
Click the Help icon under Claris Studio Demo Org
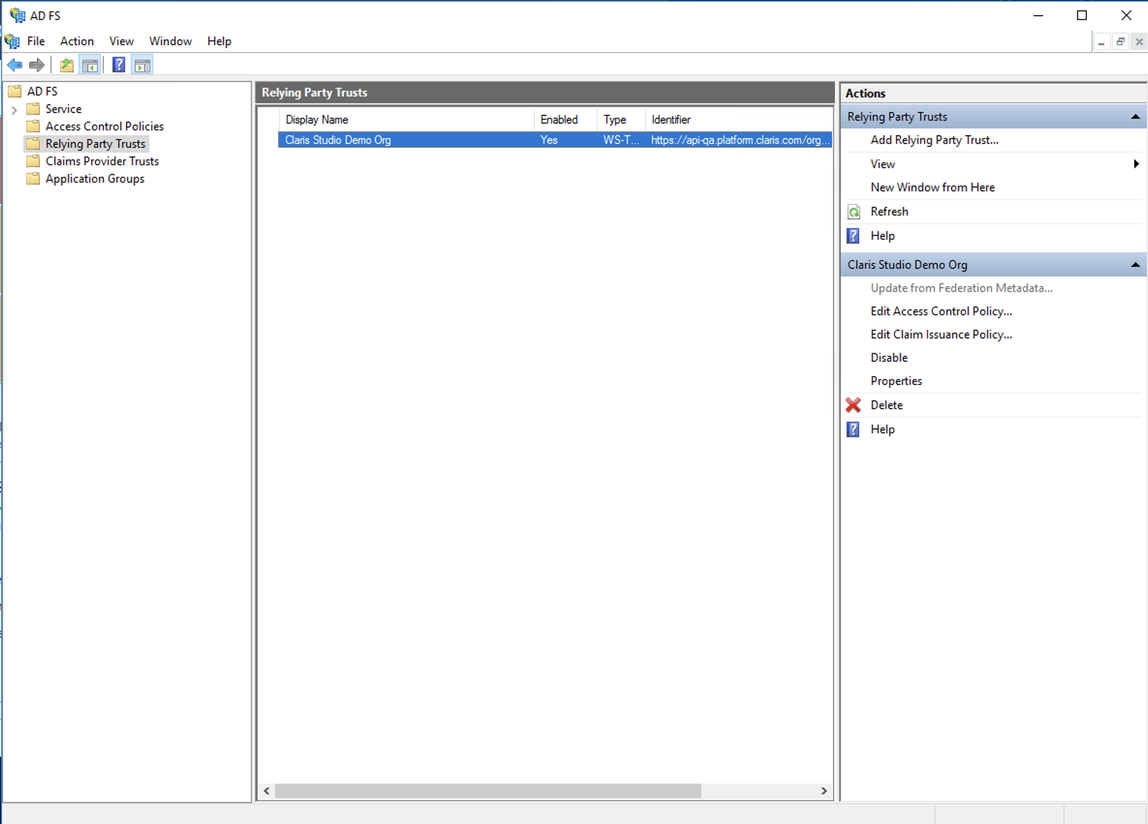click(x=853, y=429)
